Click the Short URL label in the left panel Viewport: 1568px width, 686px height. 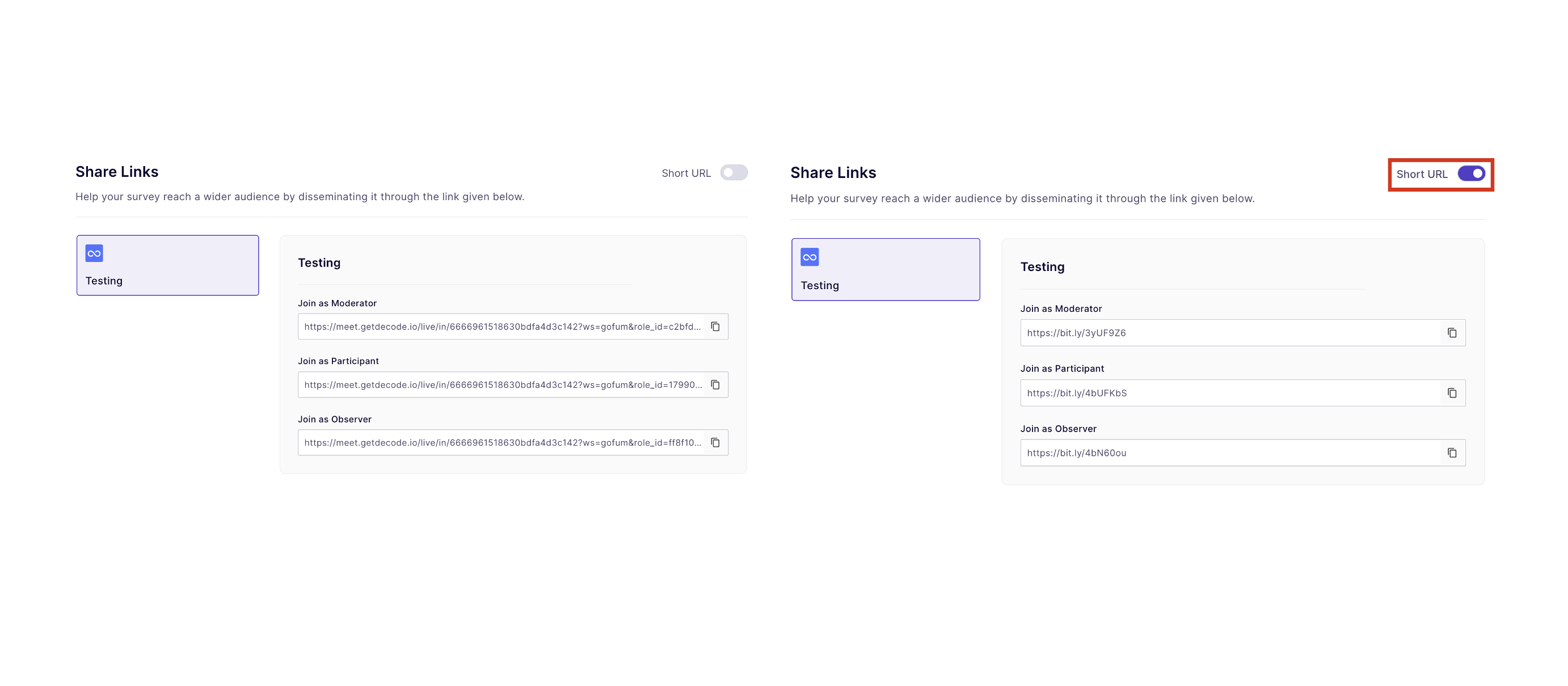click(x=686, y=173)
